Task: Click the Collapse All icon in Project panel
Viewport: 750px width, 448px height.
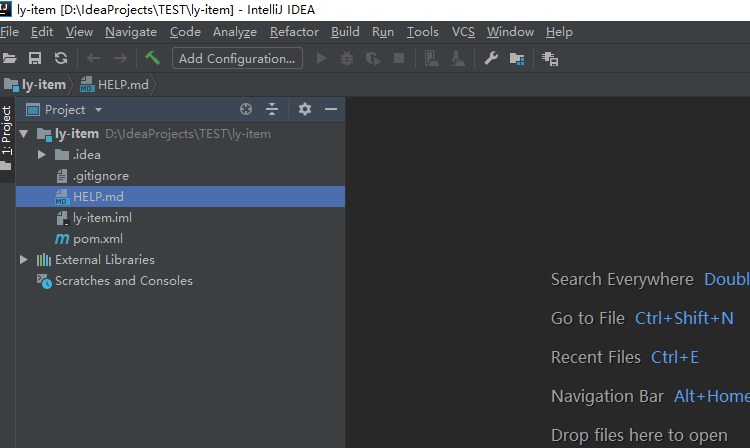Action: tap(272, 109)
